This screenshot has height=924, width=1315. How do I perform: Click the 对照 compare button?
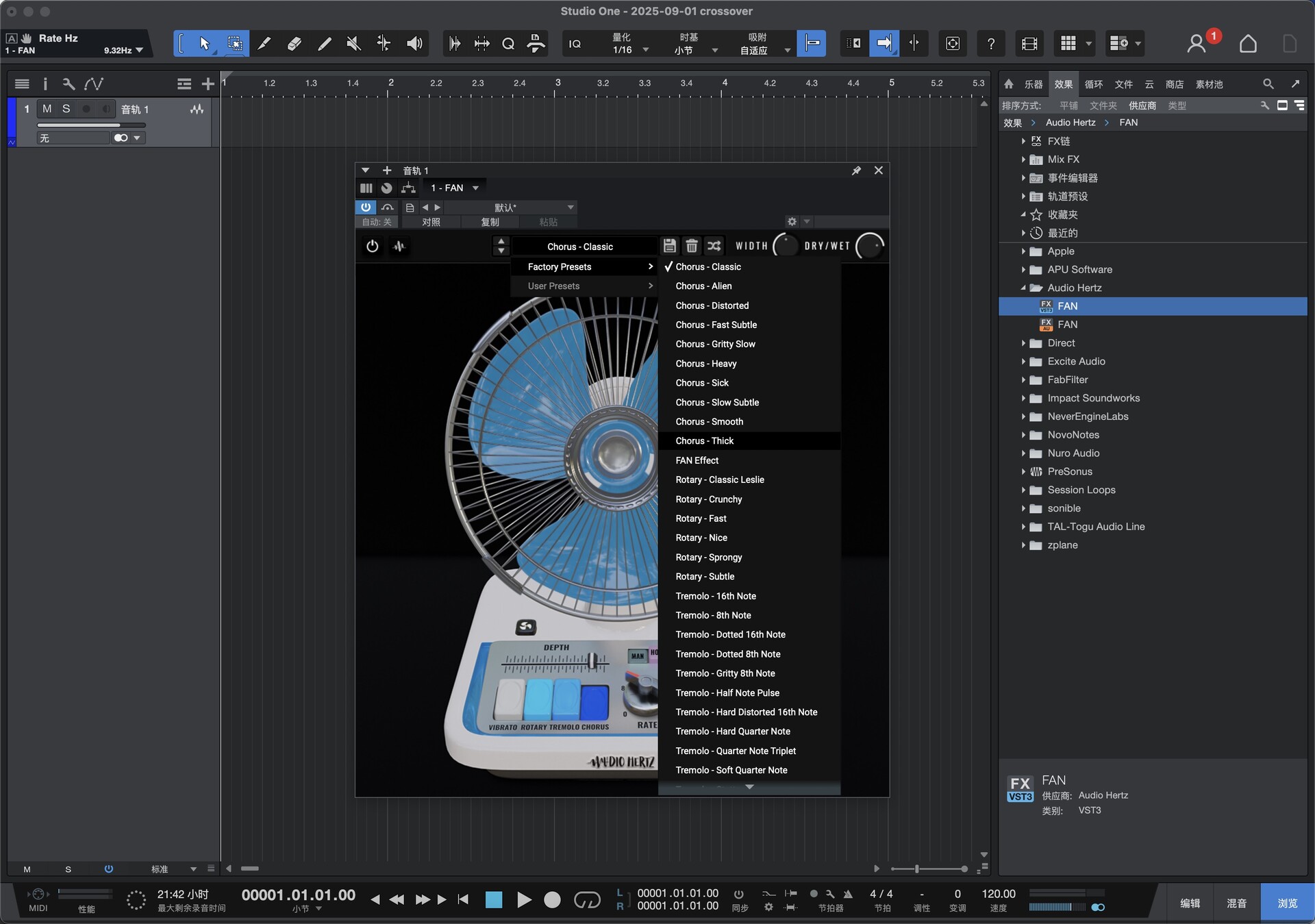pyautogui.click(x=431, y=222)
